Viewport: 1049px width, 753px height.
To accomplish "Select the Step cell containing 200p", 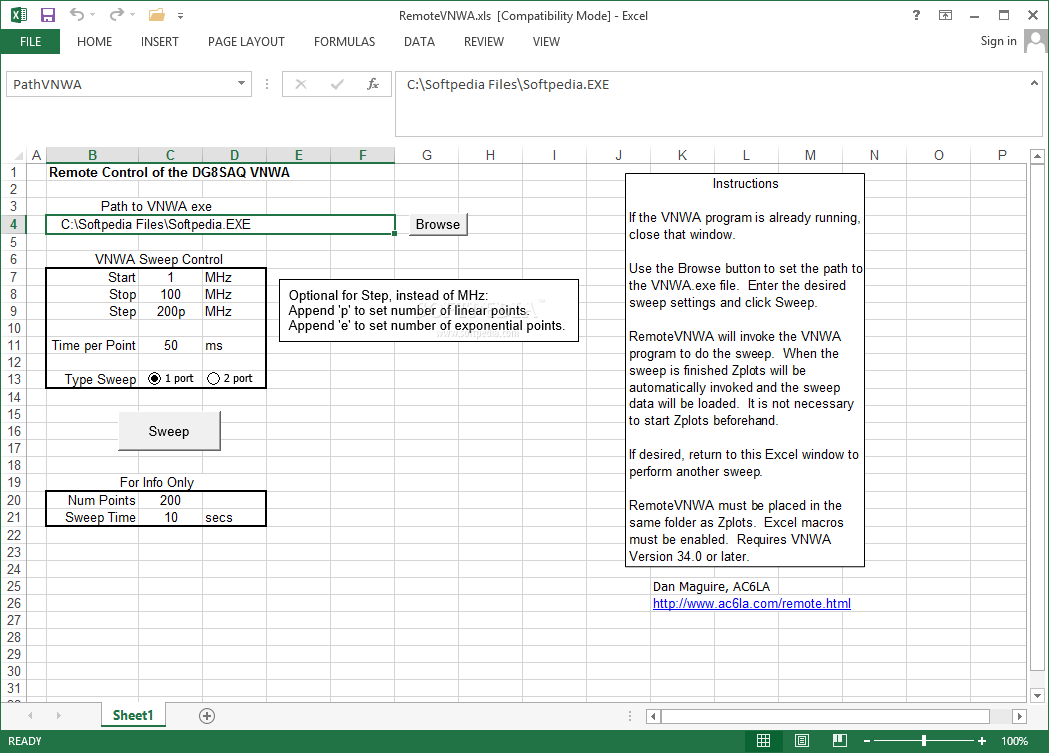I will click(x=171, y=311).
